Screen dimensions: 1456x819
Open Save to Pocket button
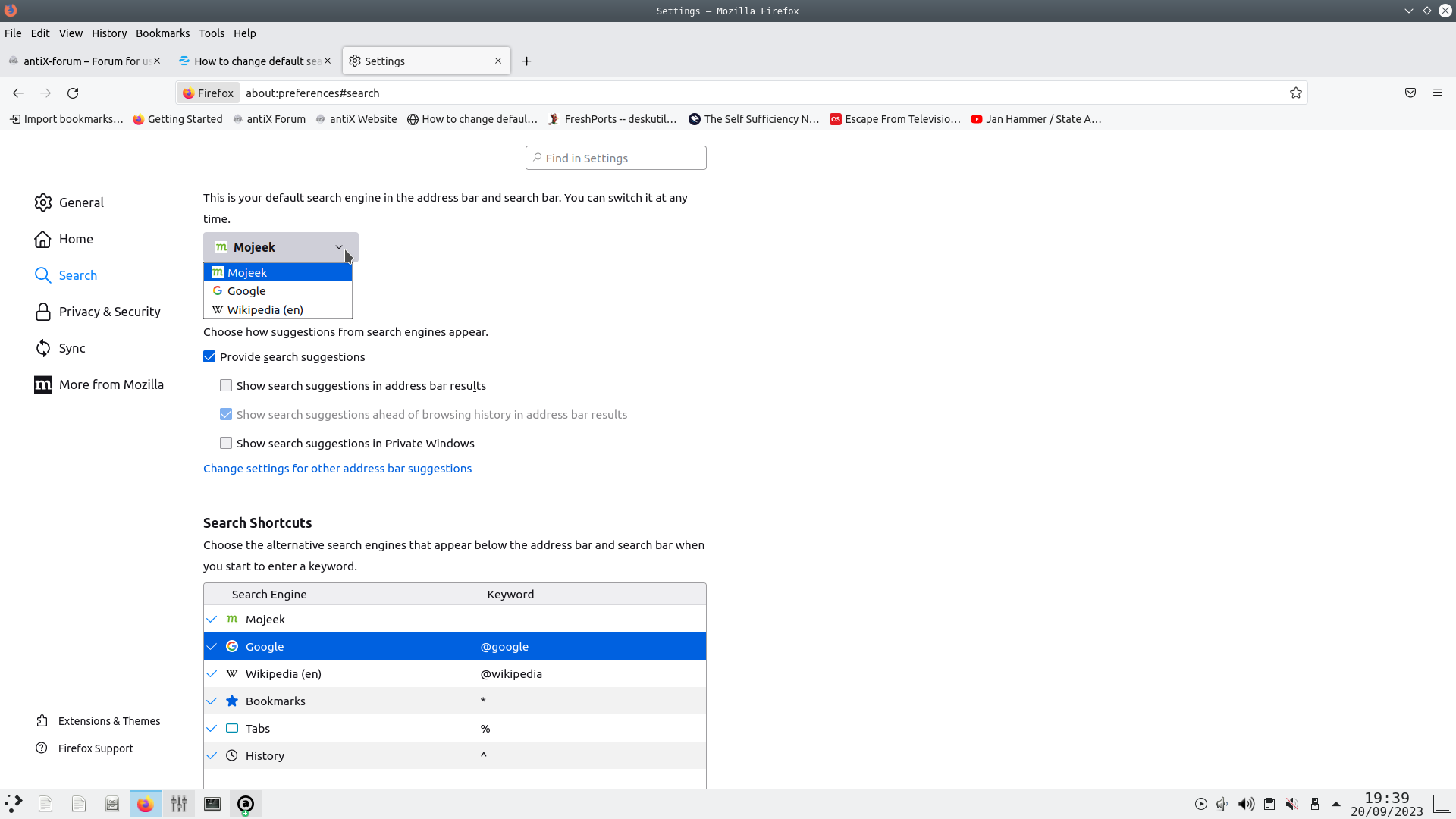click(x=1410, y=93)
